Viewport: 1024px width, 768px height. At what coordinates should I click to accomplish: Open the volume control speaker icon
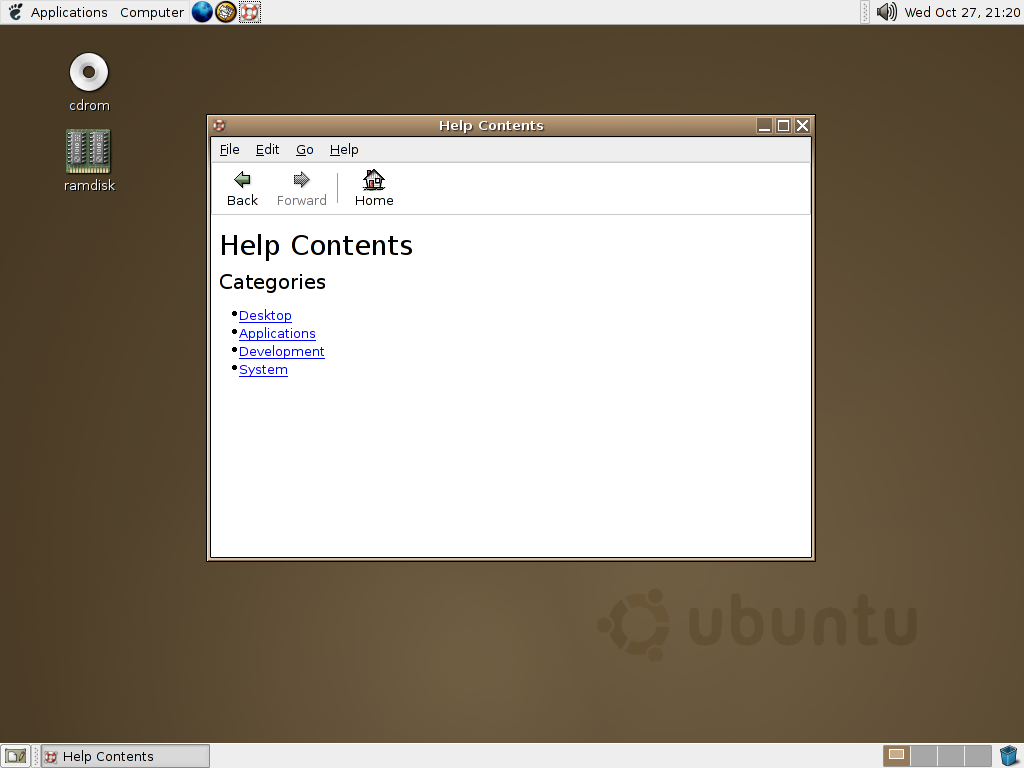(886, 12)
